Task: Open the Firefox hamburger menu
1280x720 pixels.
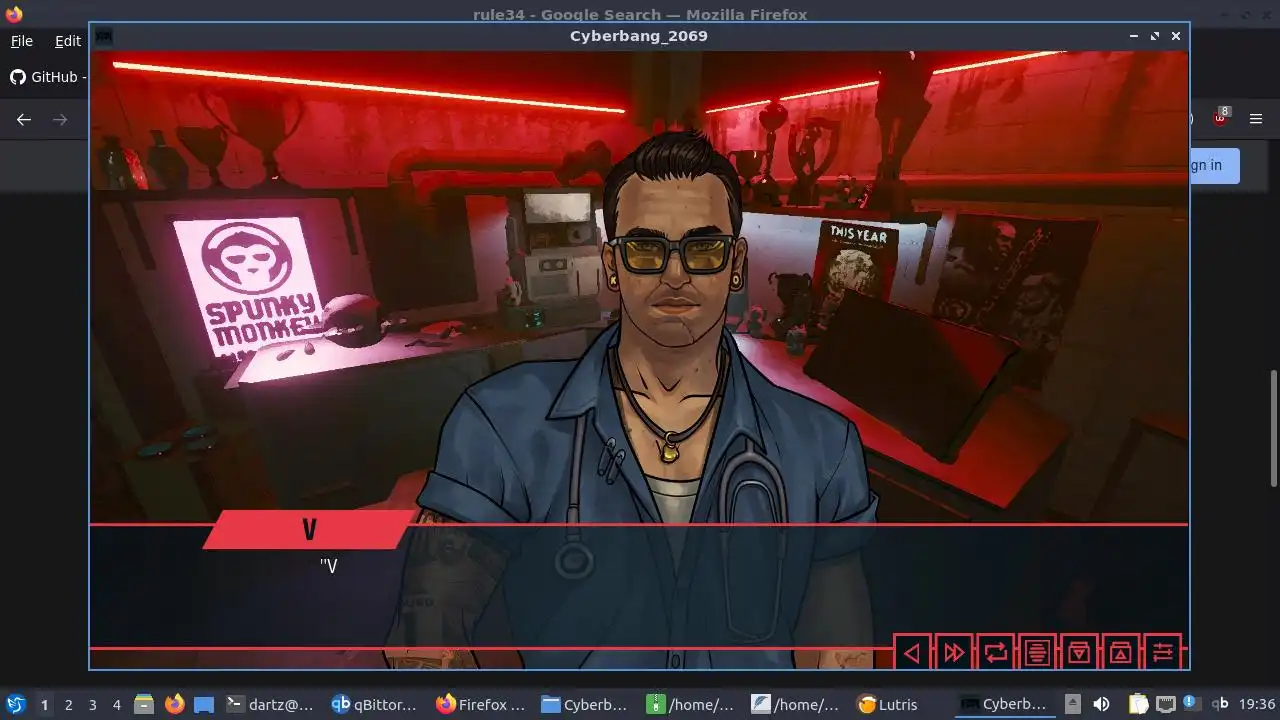Action: [1256, 119]
